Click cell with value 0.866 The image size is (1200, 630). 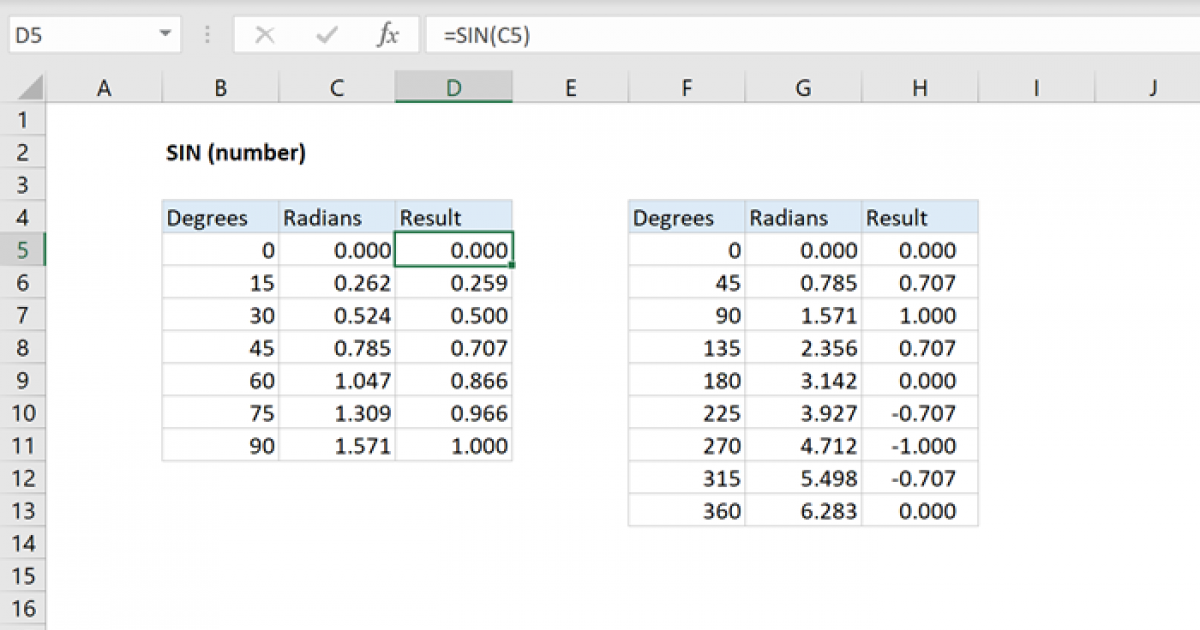454,381
